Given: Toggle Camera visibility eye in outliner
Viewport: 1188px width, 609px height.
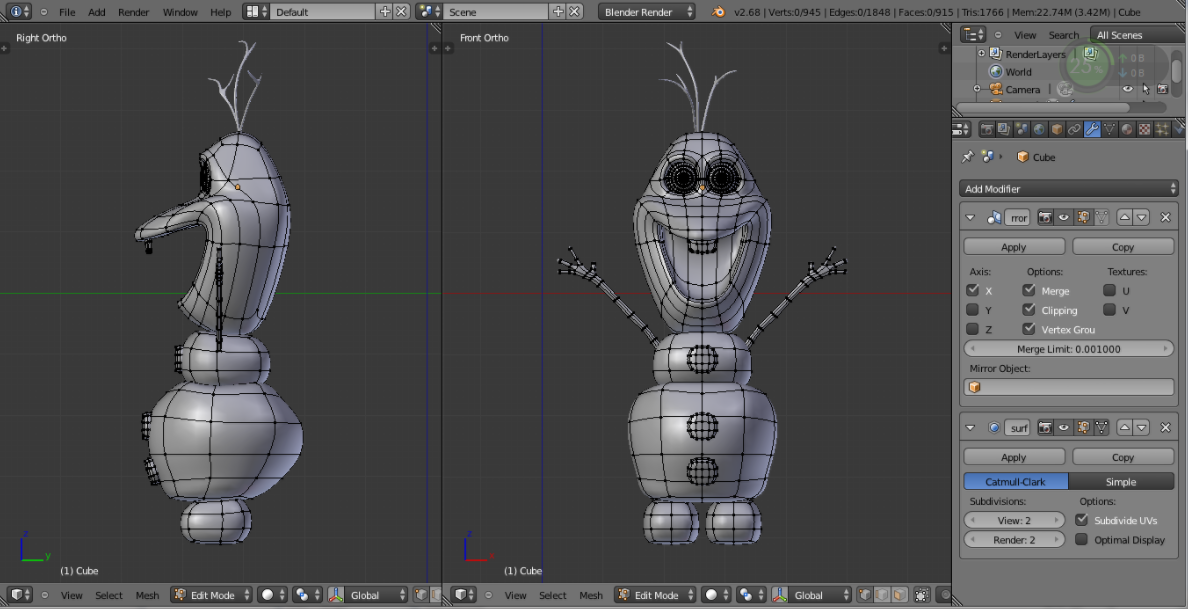Looking at the screenshot, I should 1127,89.
